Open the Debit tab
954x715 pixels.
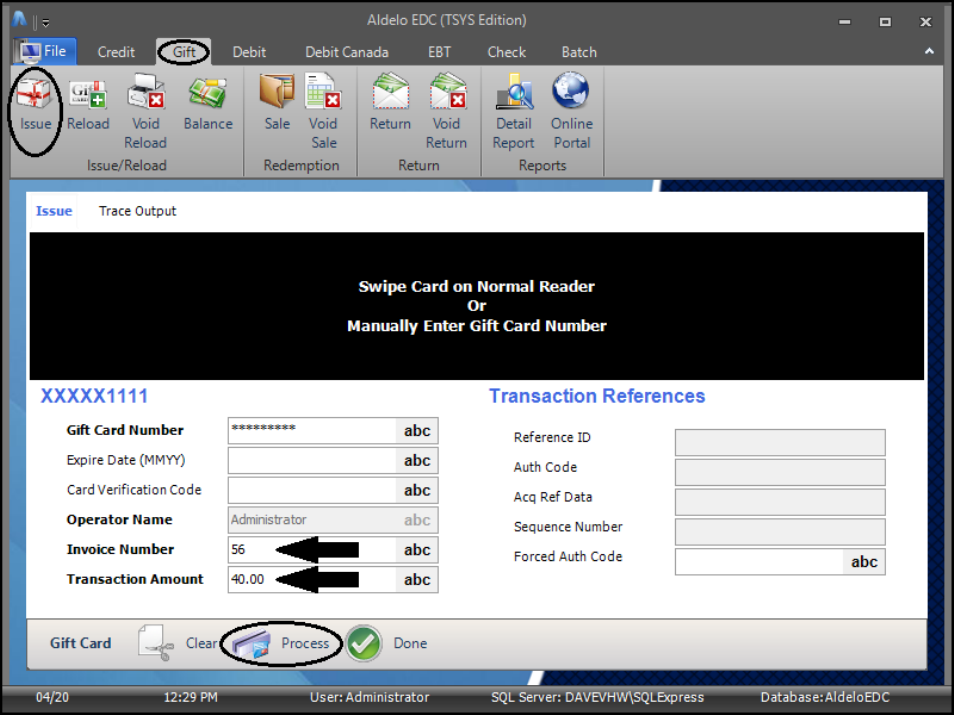coord(249,52)
